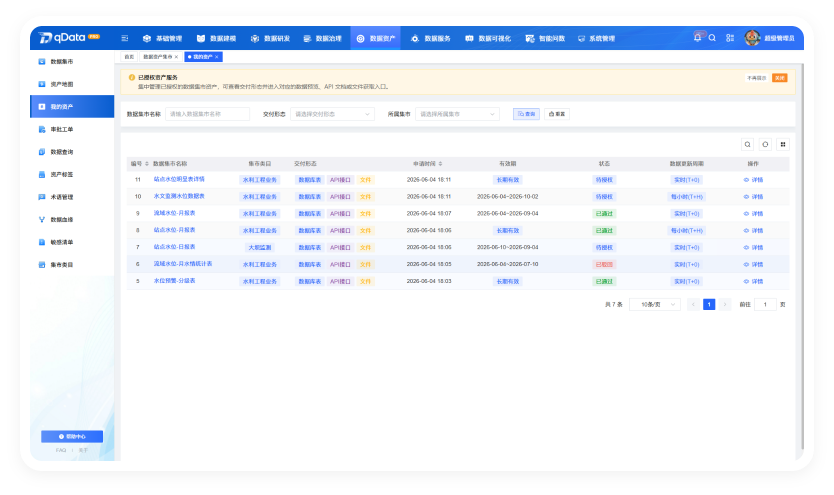Open the asset name link in row 11
834x495 pixels.
pos(179,179)
